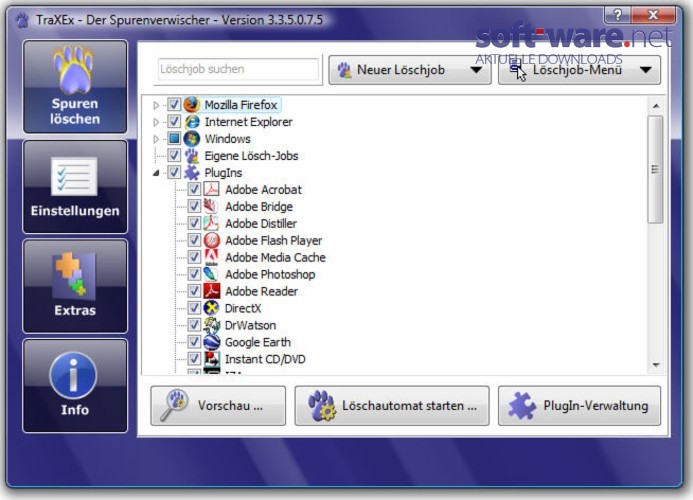Viewport: 693px width, 500px height.
Task: Toggle the Windows partial checkbox
Action: (x=174, y=138)
